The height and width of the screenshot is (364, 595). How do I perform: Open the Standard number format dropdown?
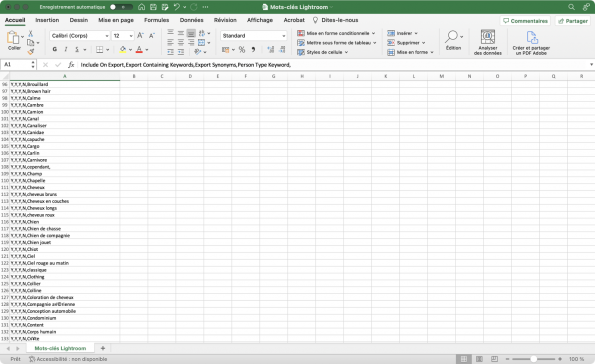(x=253, y=36)
